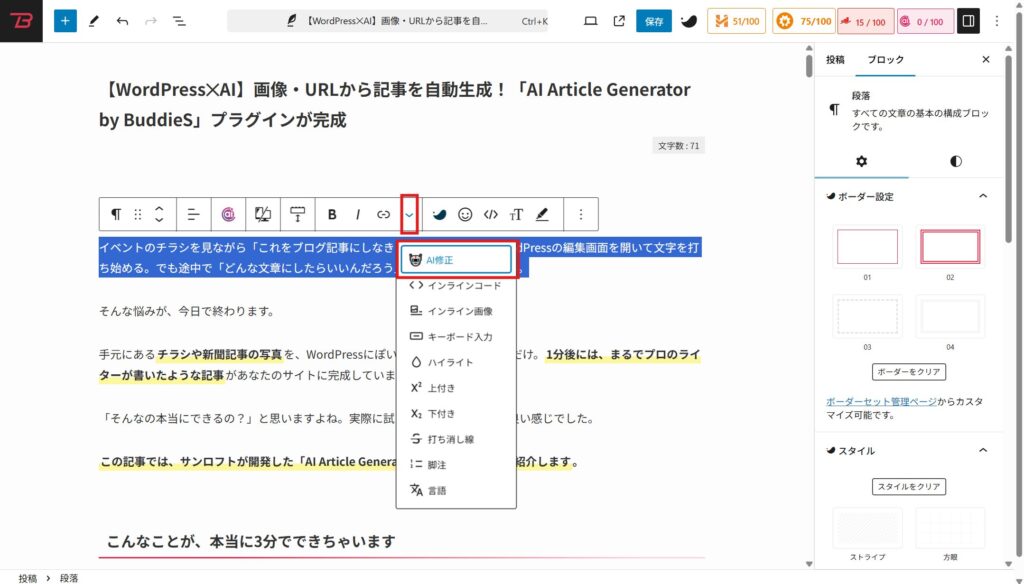Choose 打ち消し線 strikethrough menu item
This screenshot has height=584, width=1024.
pyautogui.click(x=456, y=439)
